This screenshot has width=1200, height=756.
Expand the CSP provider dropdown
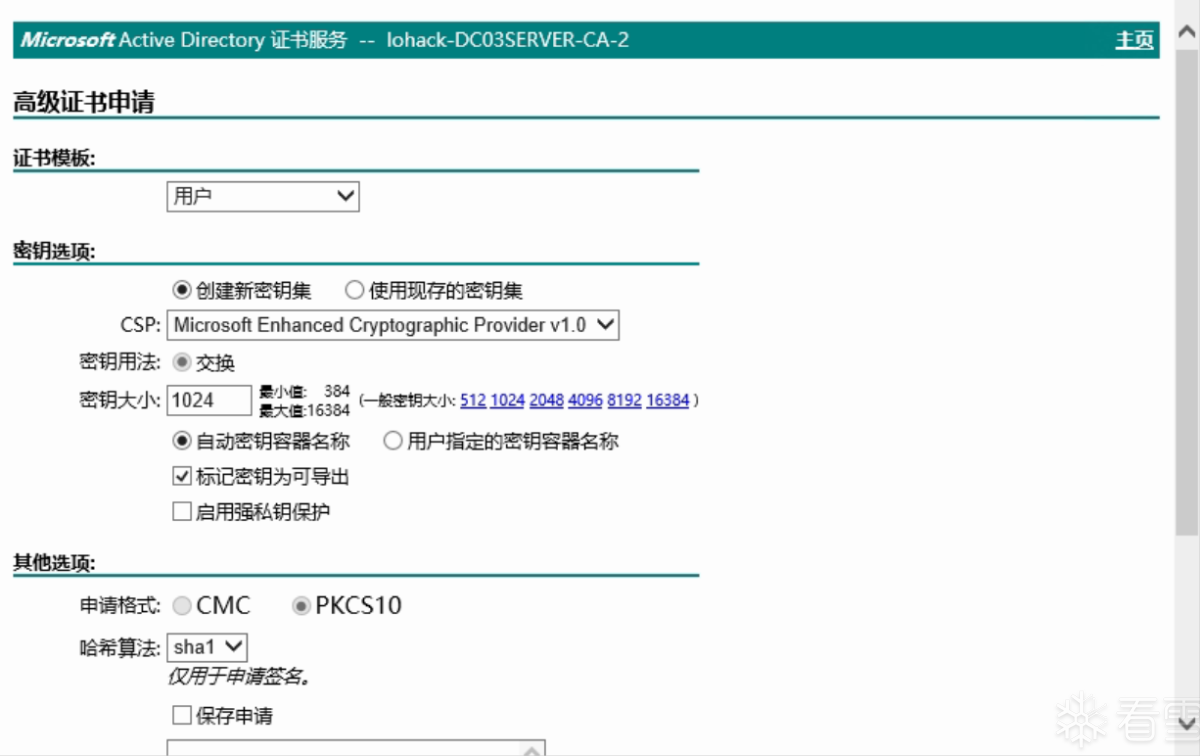393,325
